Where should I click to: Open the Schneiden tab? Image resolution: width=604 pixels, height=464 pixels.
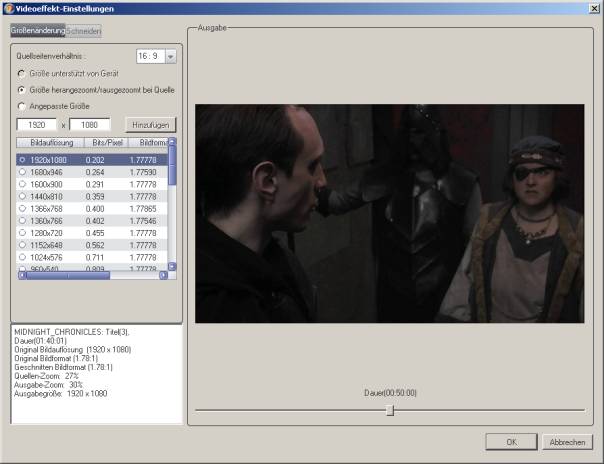coord(84,32)
